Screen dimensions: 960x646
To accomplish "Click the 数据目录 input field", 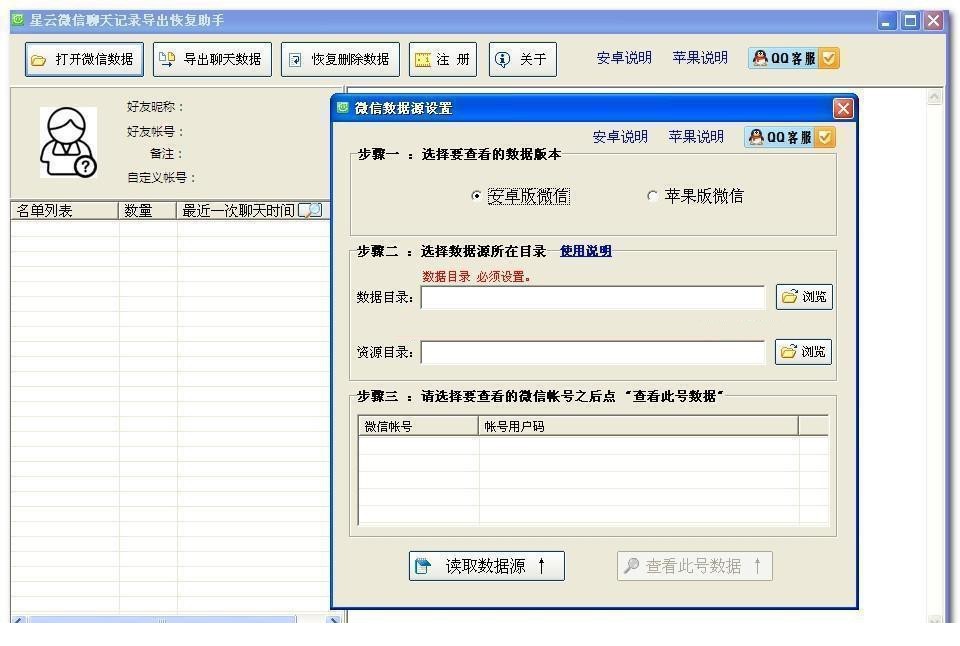I will (x=593, y=298).
